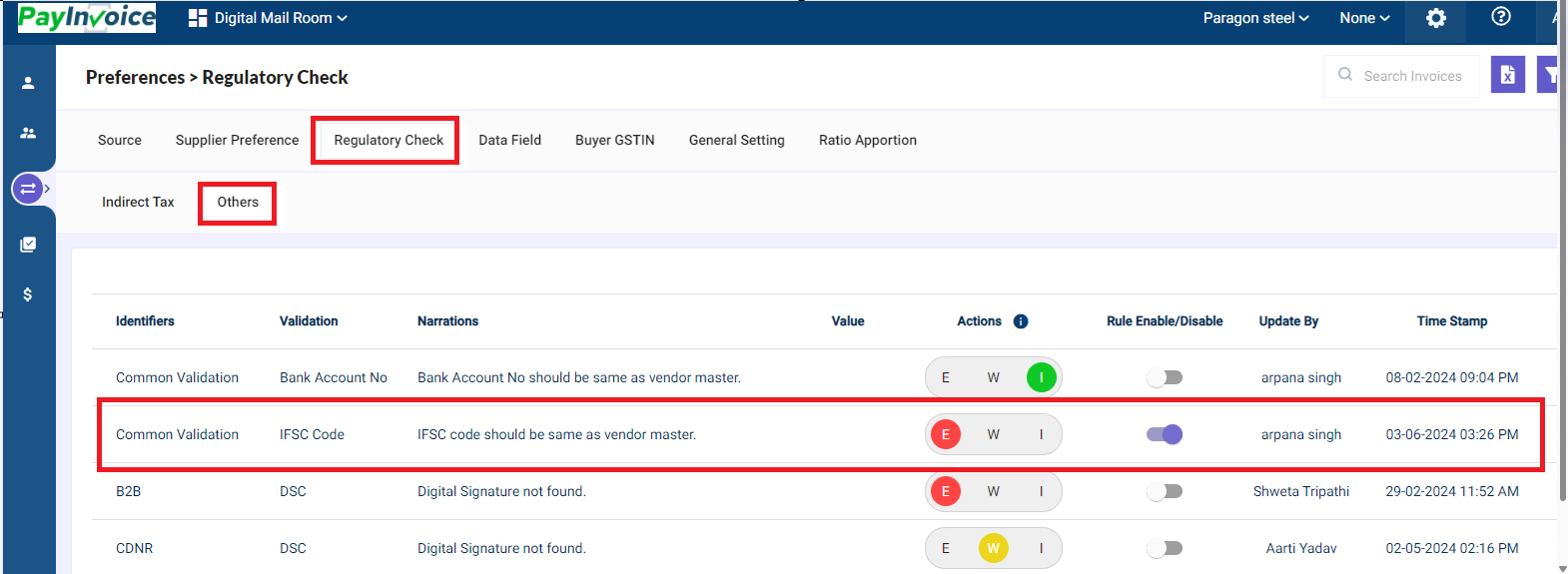Open the None dropdown in header
The image size is (1568, 574).
pos(1364,18)
